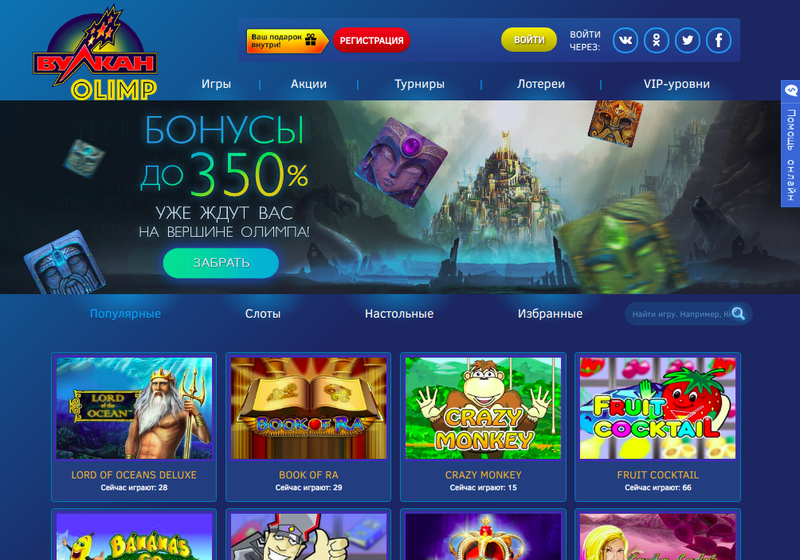The image size is (800, 560).
Task: Open the Crazy Monkey game thumbnail
Action: pos(483,408)
